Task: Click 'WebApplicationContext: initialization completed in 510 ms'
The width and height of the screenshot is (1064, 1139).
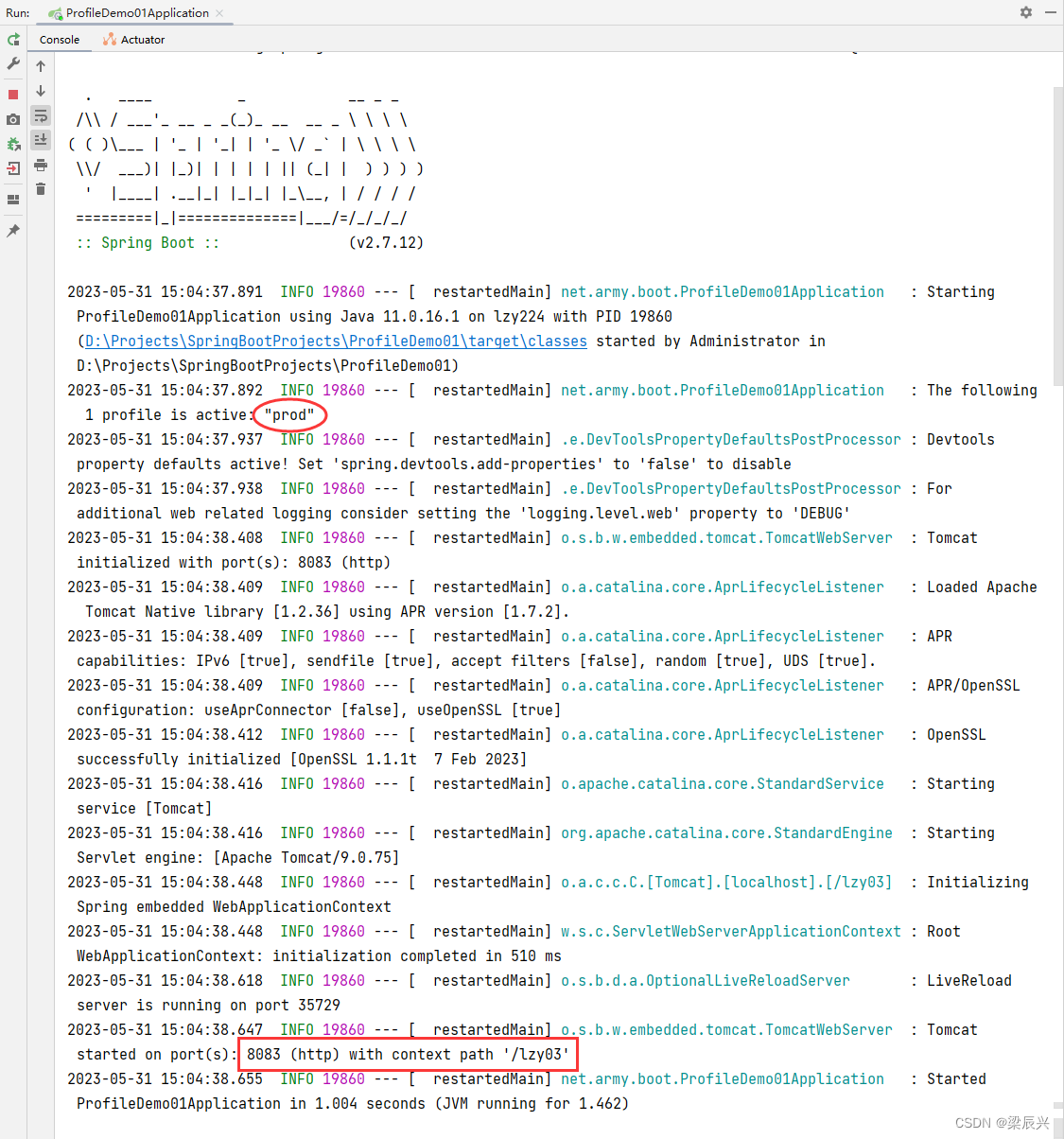Action: pos(319,956)
